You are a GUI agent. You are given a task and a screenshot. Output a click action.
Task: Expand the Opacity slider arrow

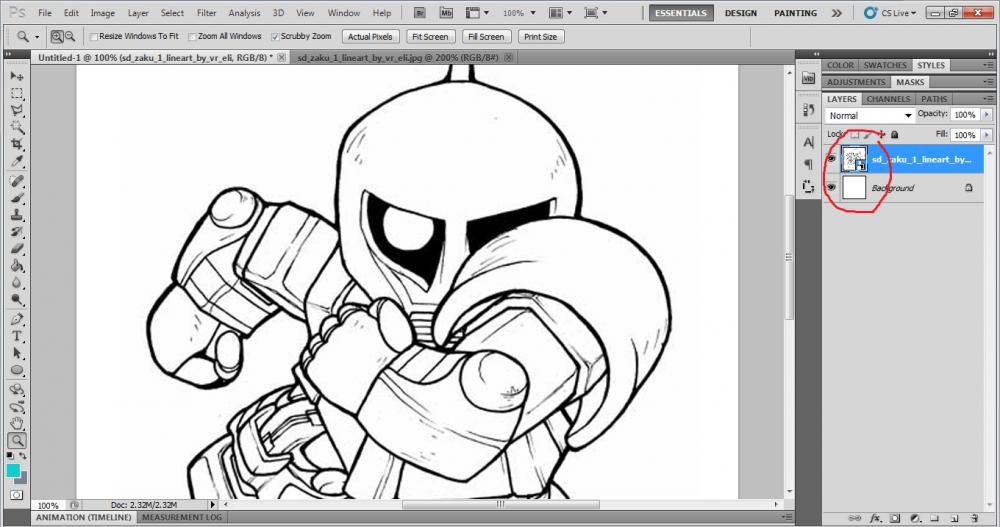(x=984, y=115)
